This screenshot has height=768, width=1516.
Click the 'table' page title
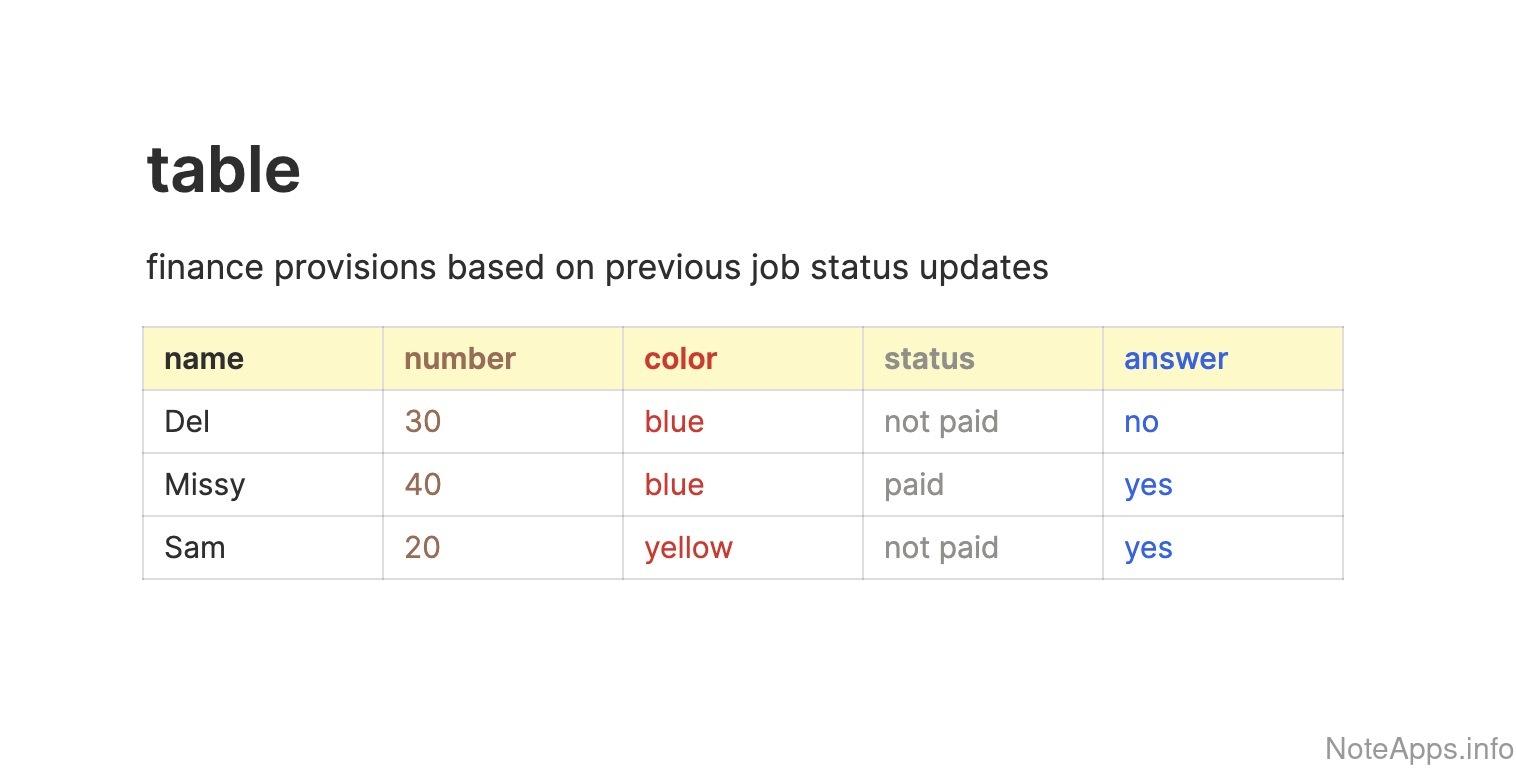point(223,169)
